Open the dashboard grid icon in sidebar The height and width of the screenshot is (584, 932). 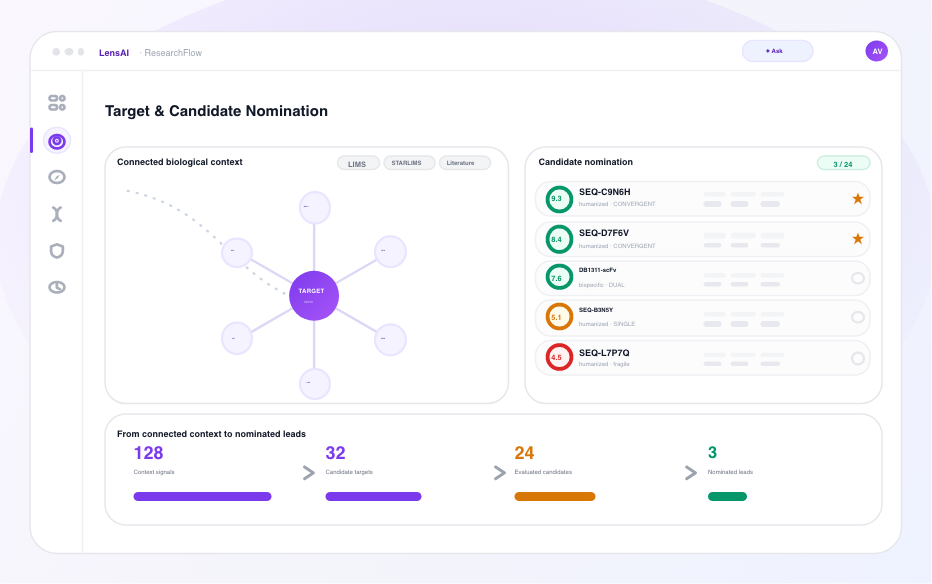(57, 103)
